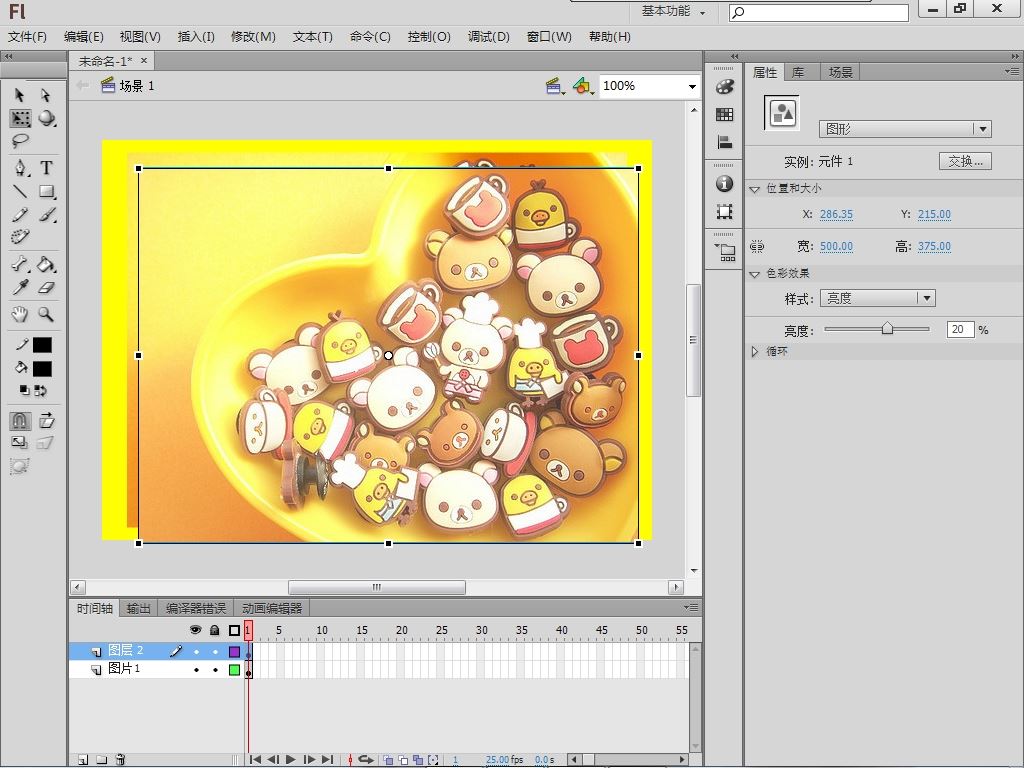Open the Transform panel icon

724,212
